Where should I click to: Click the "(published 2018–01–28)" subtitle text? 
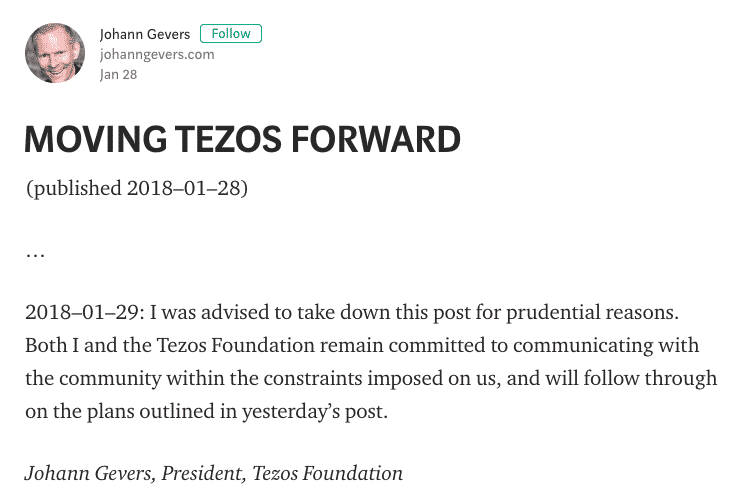click(x=136, y=189)
